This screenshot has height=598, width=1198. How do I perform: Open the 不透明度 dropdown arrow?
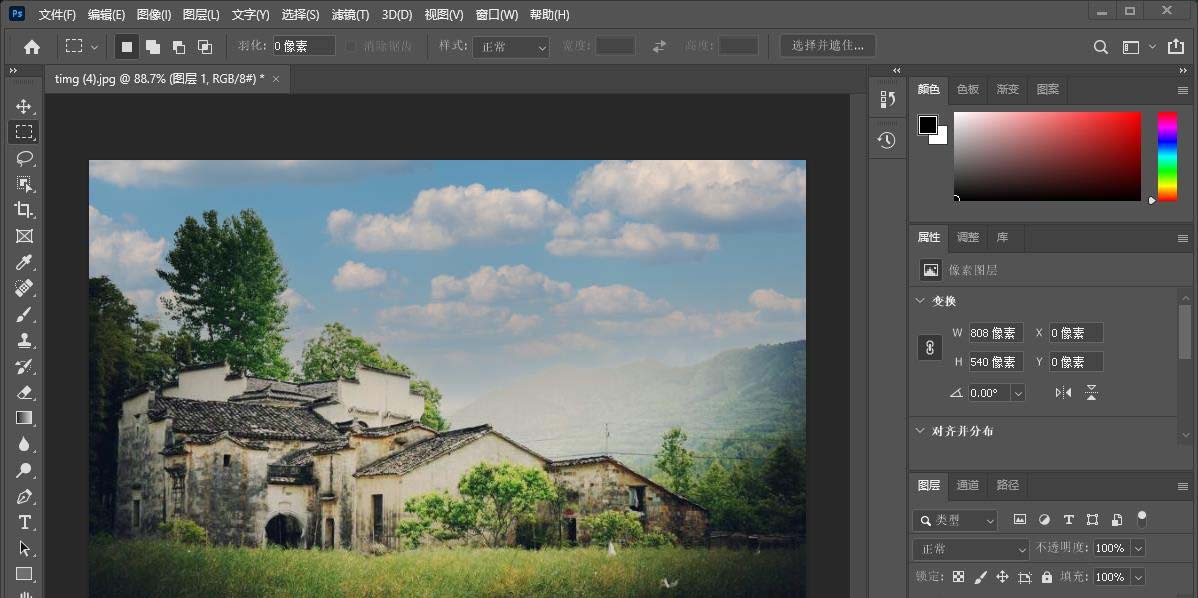pos(1138,548)
